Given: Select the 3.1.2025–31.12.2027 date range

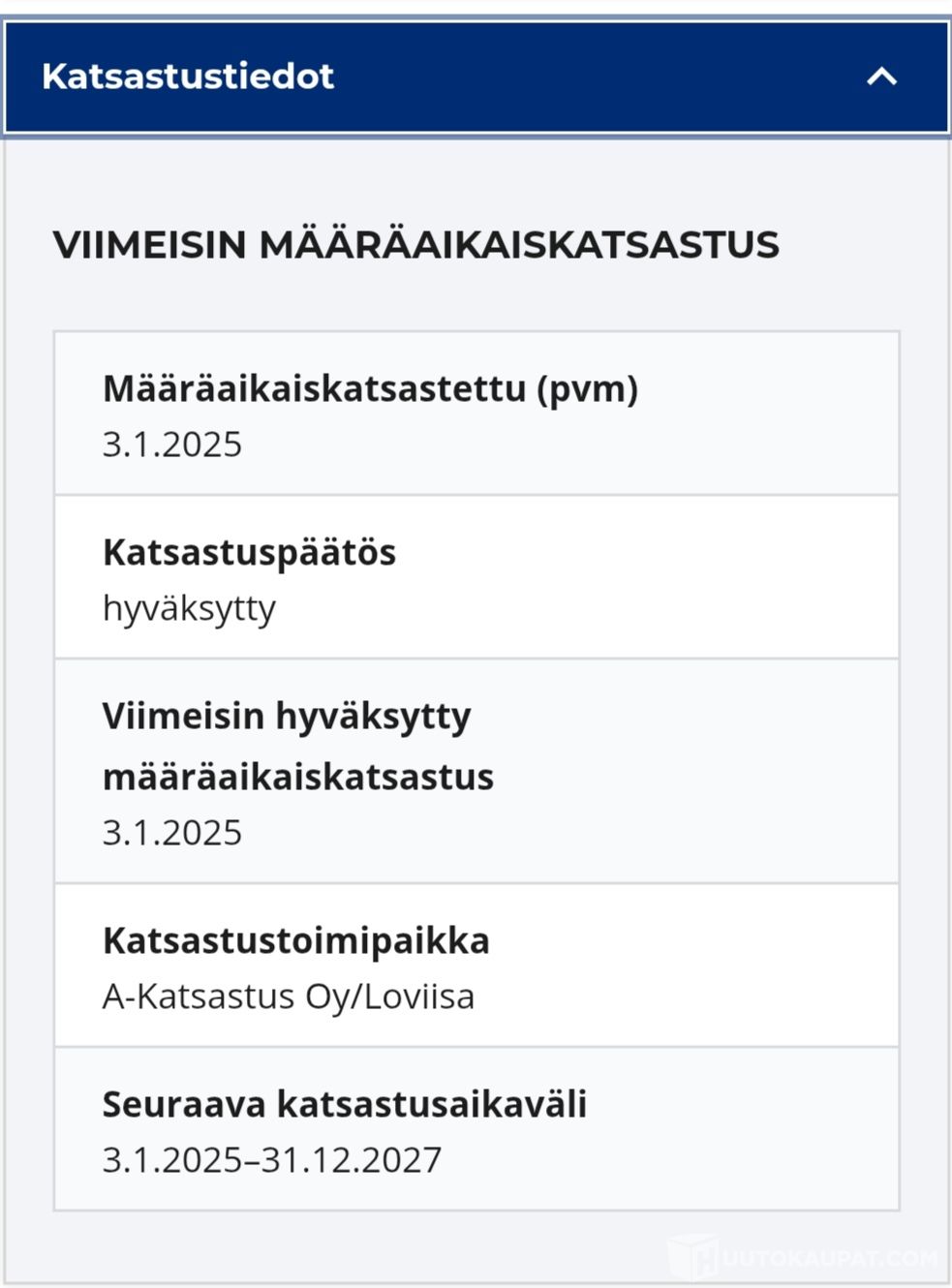Looking at the screenshot, I should 272,1160.
